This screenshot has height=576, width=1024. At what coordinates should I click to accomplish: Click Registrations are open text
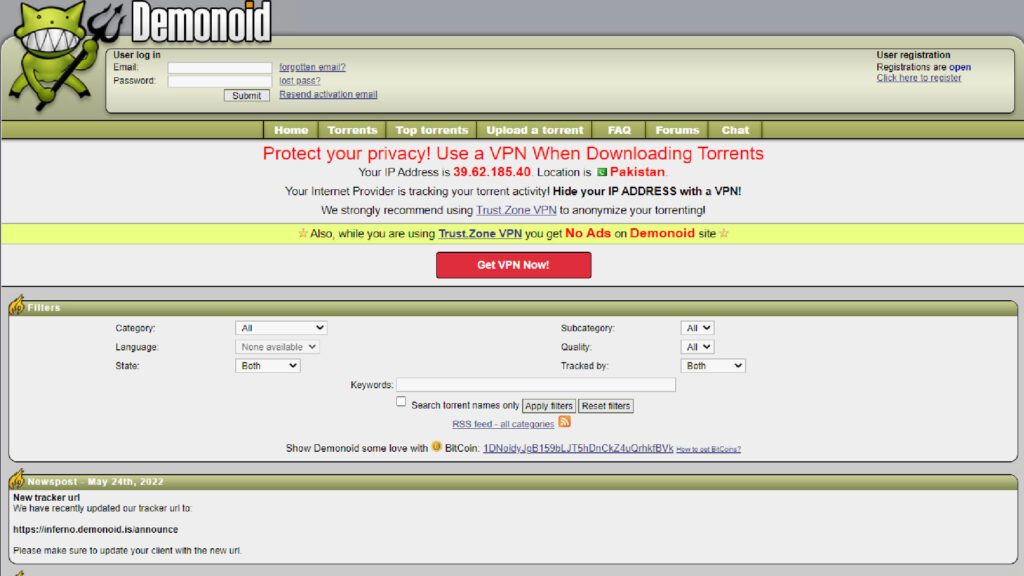[923, 67]
